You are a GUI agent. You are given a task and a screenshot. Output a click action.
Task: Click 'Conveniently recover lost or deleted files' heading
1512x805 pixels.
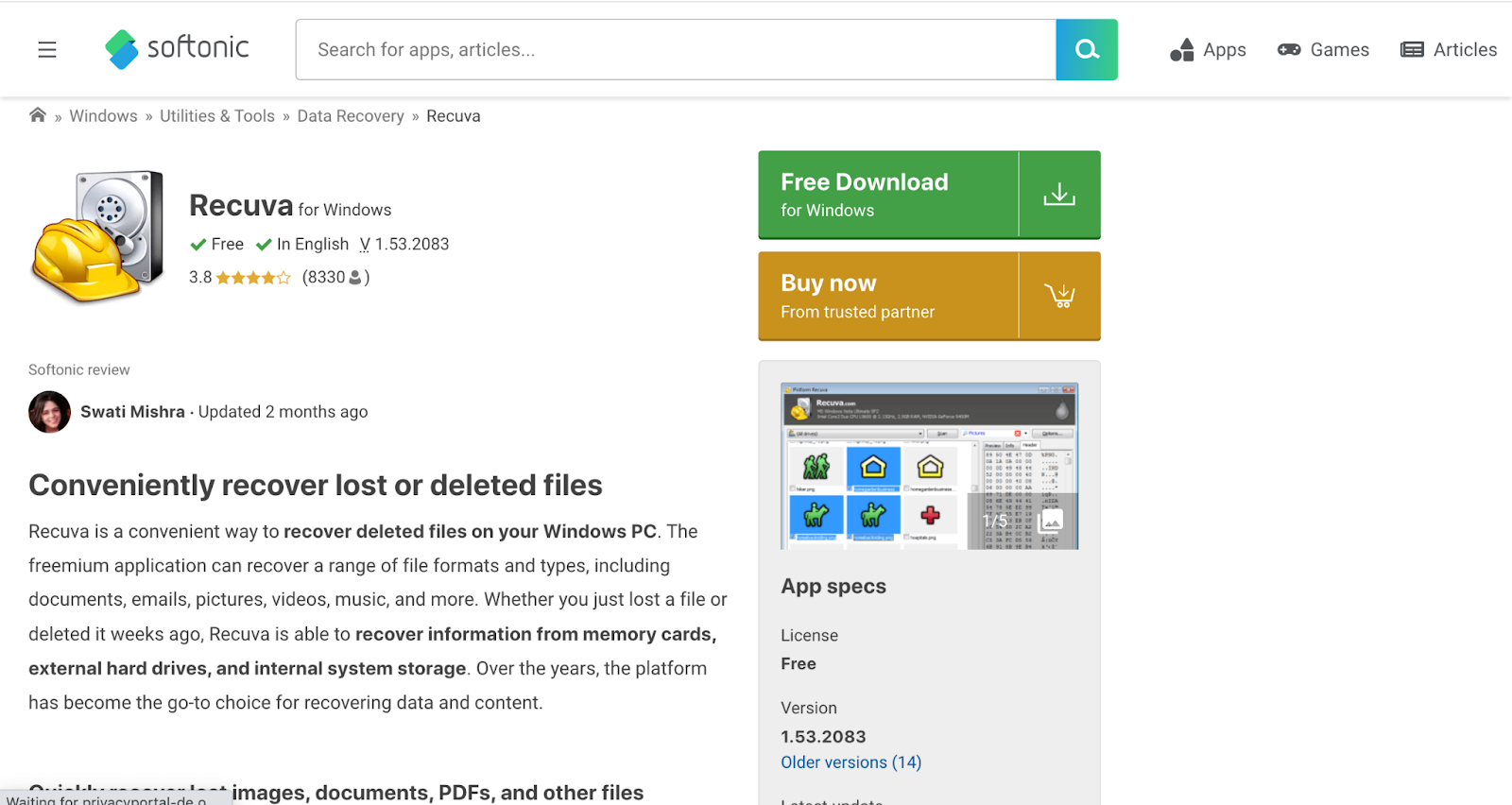(x=316, y=485)
